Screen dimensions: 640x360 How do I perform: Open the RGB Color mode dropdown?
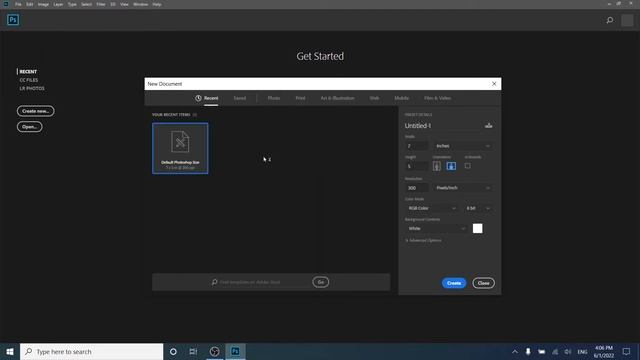pos(432,208)
